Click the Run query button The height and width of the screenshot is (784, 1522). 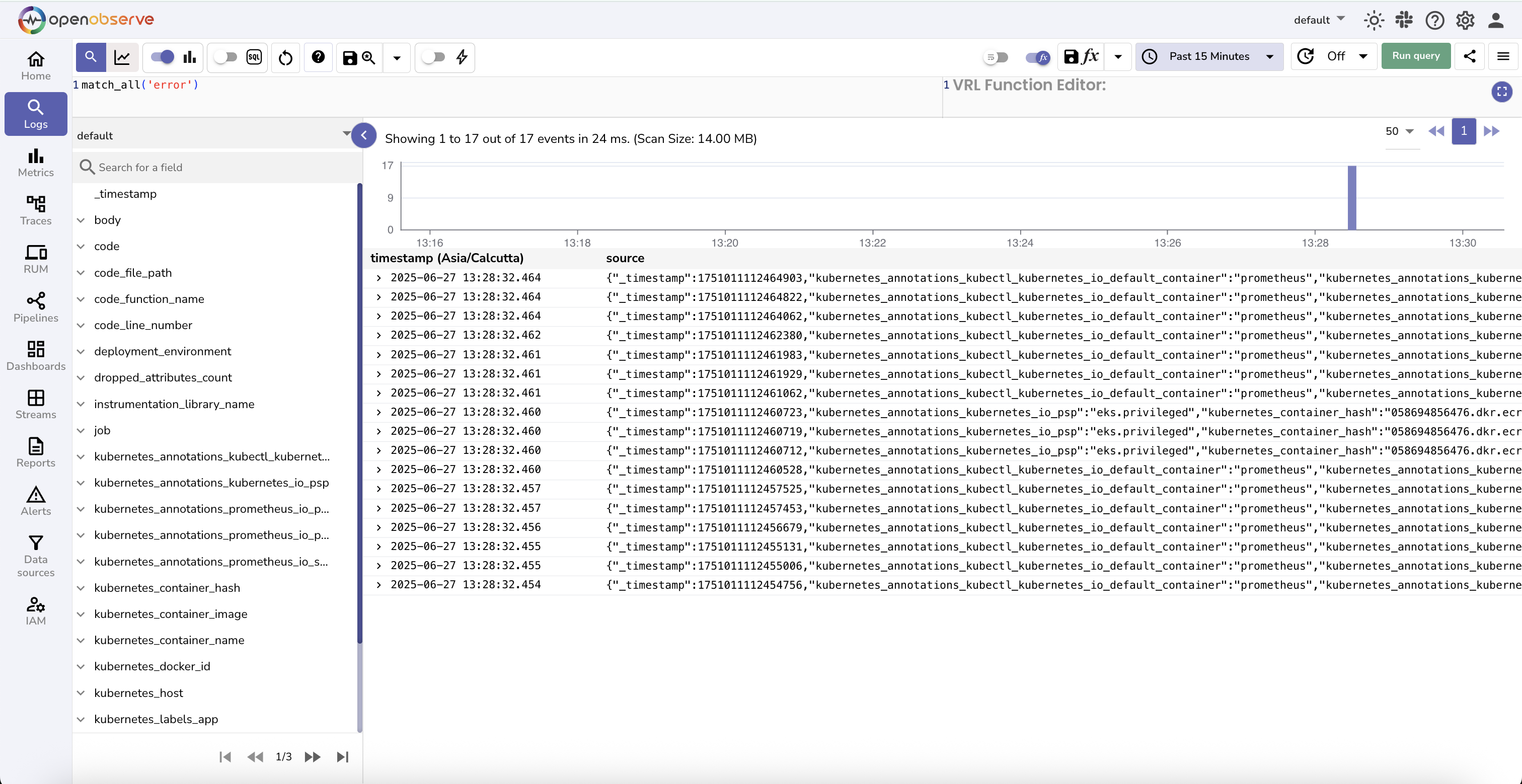tap(1416, 55)
